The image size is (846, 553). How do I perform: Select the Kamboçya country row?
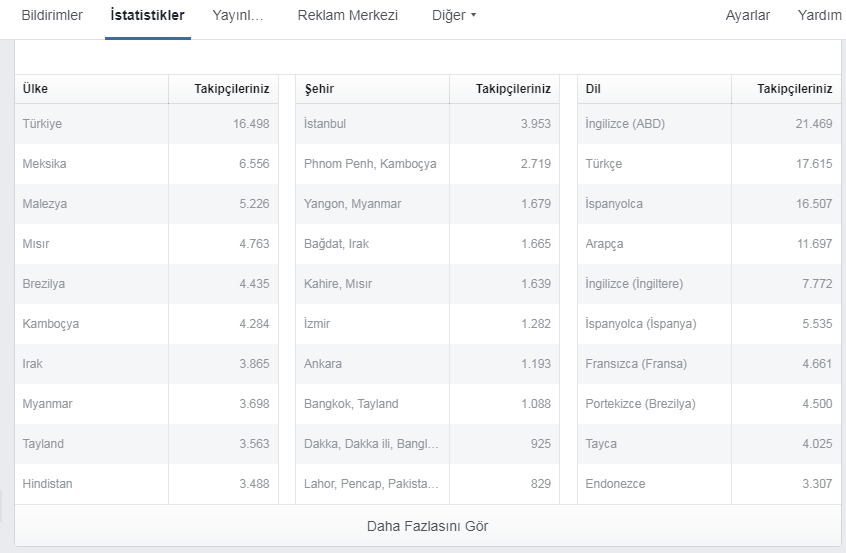pyautogui.click(x=146, y=323)
